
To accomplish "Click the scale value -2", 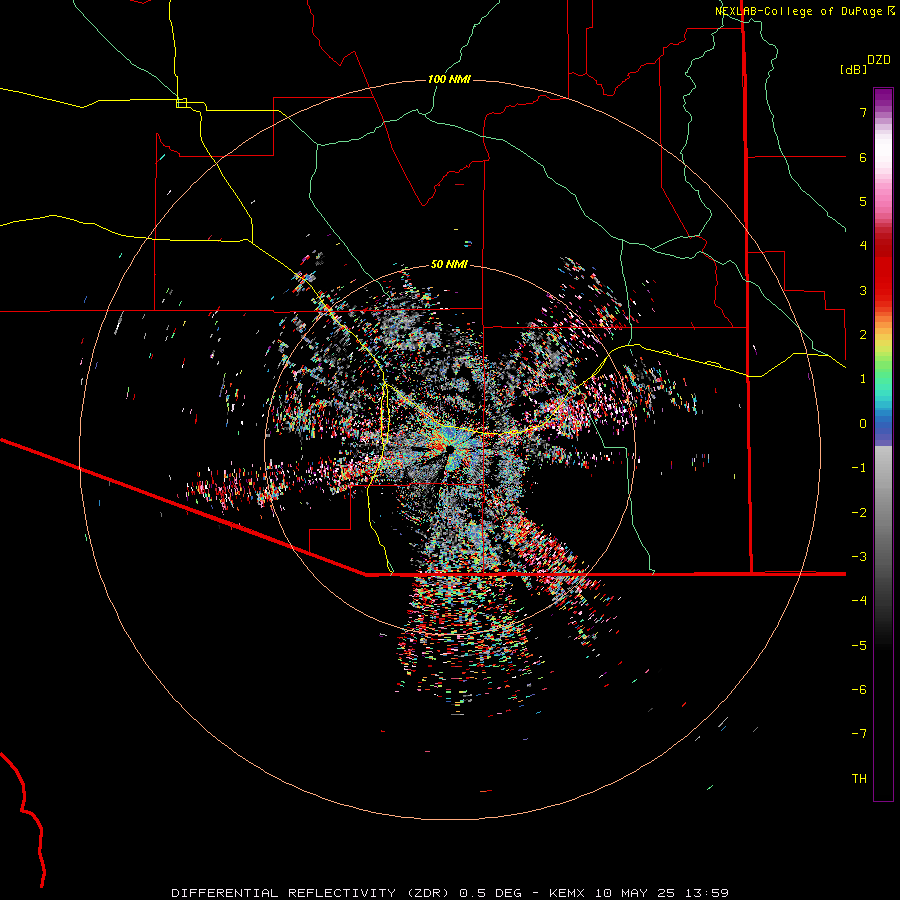I will [859, 513].
